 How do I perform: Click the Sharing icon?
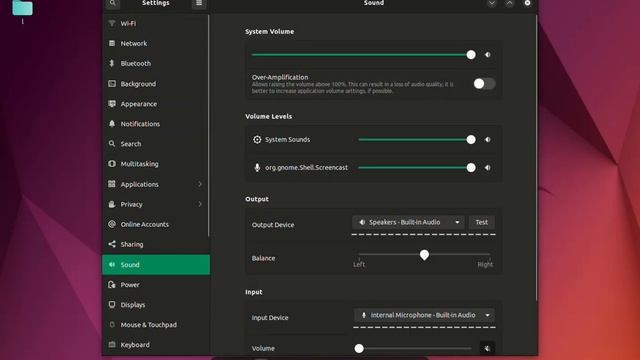pyautogui.click(x=112, y=244)
